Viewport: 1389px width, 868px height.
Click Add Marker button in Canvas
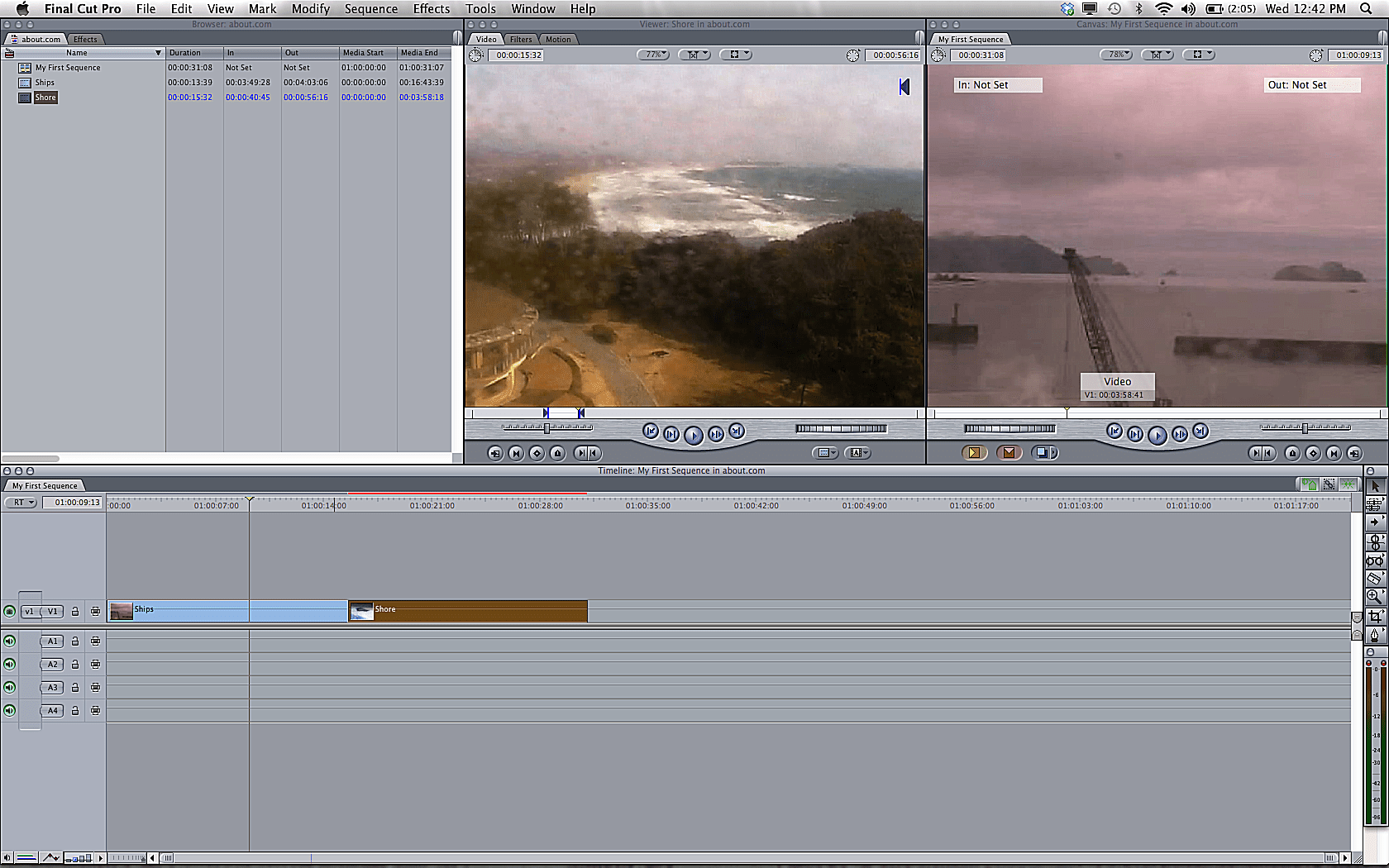[1292, 453]
